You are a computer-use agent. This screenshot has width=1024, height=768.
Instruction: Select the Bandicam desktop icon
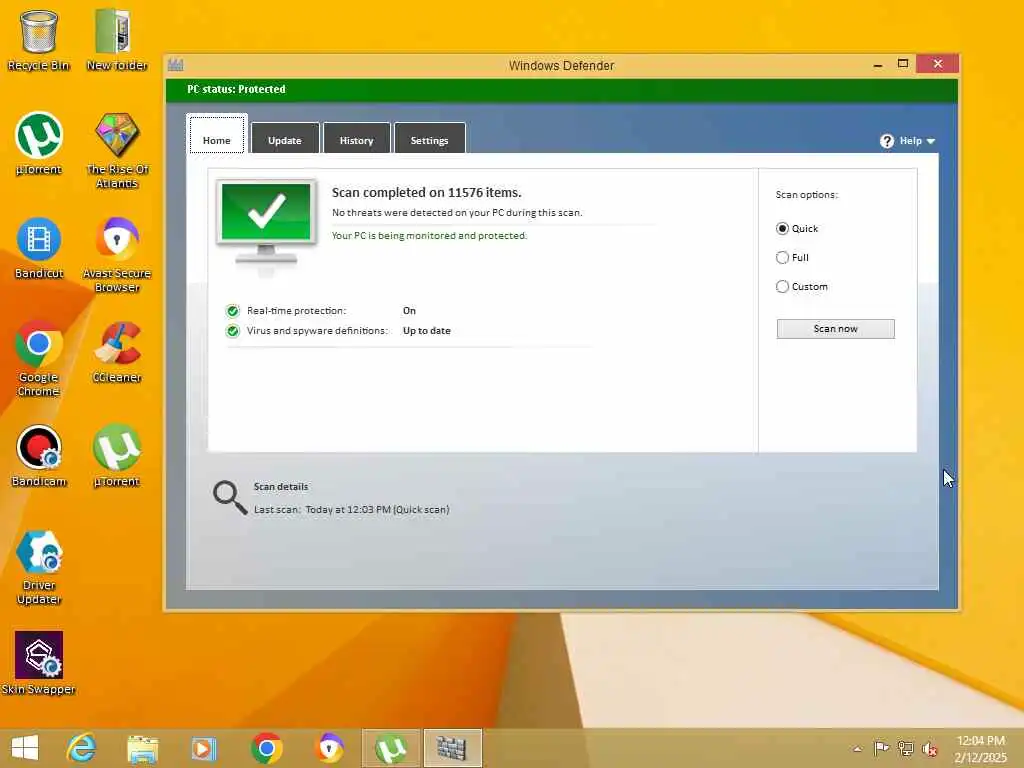click(x=39, y=456)
